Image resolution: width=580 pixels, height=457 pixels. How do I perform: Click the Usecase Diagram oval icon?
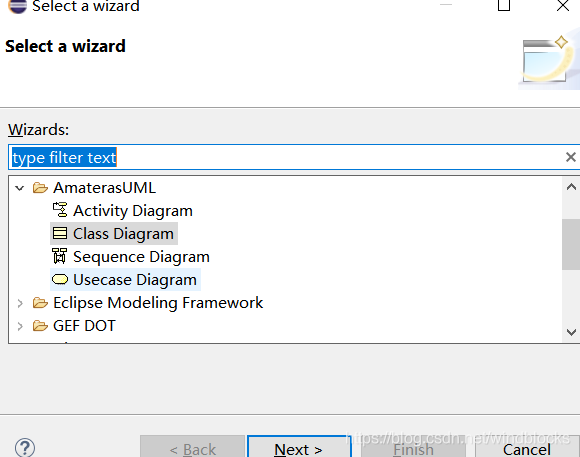point(60,279)
